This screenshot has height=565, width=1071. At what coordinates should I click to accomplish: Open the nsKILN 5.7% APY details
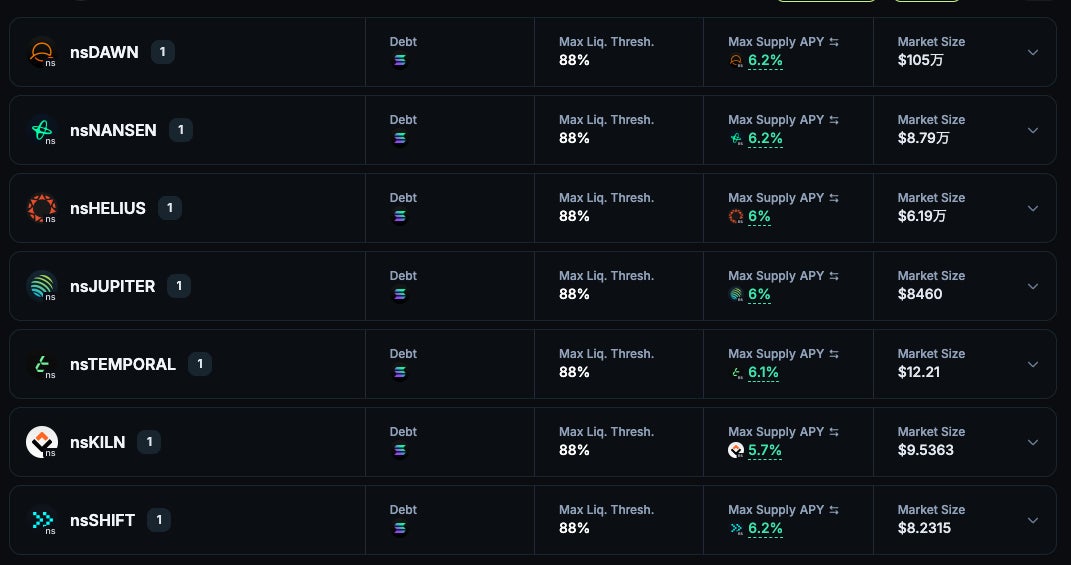[765, 451]
